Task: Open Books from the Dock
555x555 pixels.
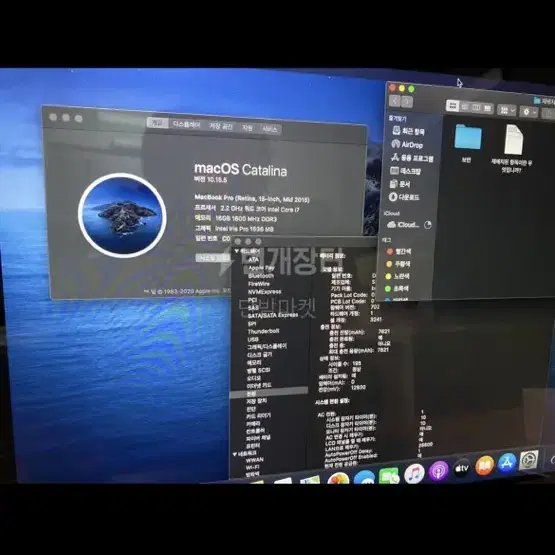Action: (x=484, y=465)
